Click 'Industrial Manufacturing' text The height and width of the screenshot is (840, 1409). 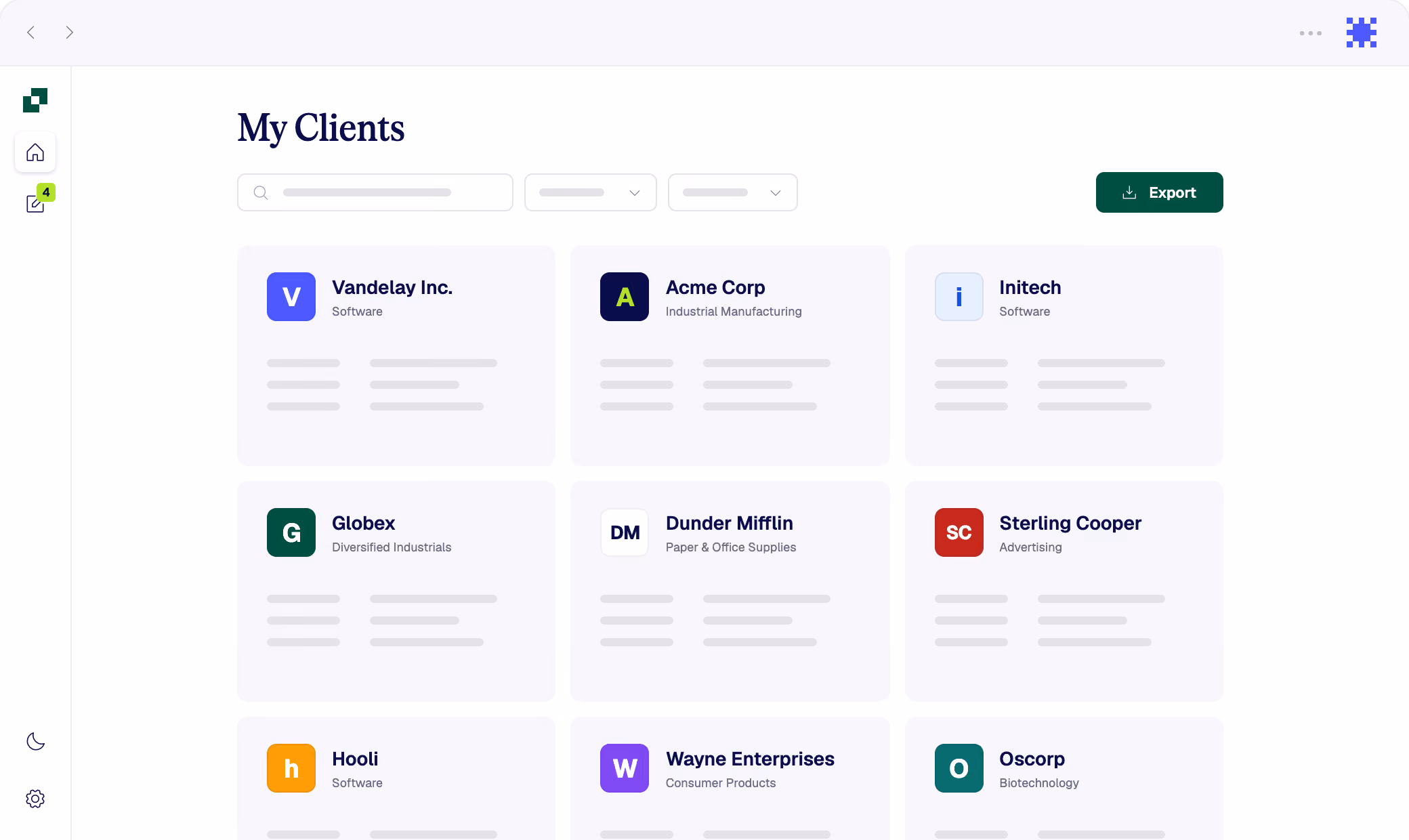click(734, 312)
